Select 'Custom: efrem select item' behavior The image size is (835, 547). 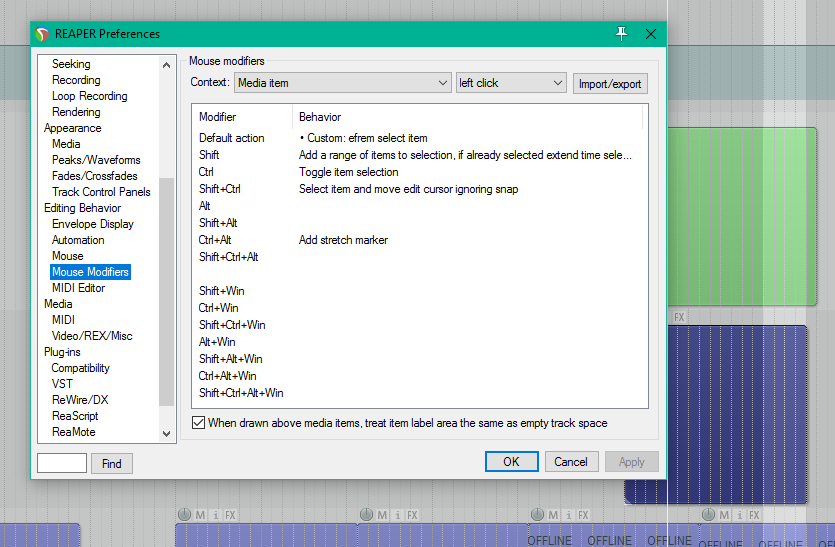(x=363, y=138)
